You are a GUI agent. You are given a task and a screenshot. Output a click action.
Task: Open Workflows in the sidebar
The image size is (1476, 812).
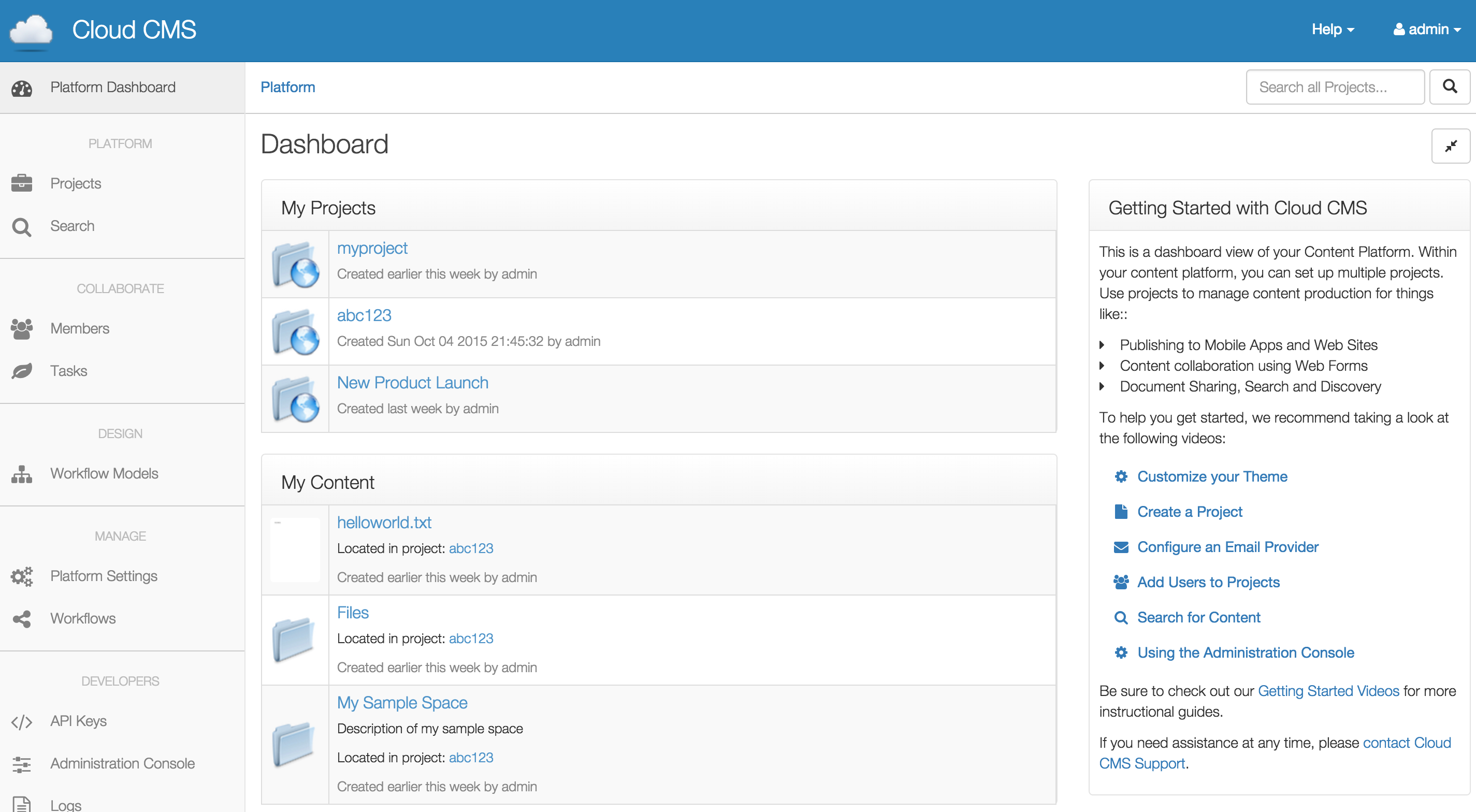(122, 619)
